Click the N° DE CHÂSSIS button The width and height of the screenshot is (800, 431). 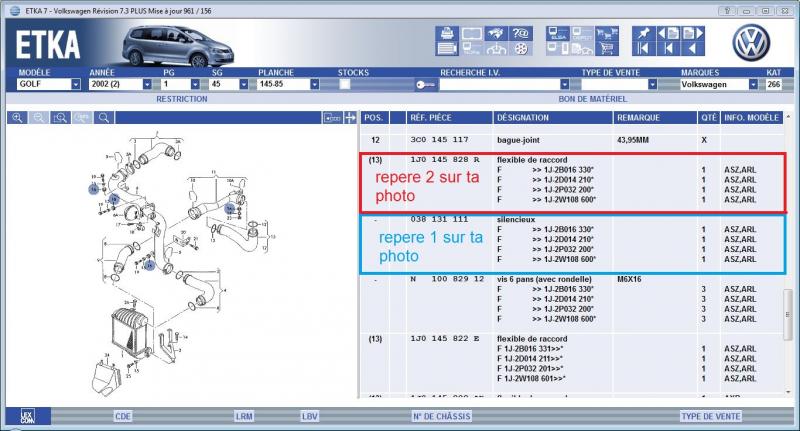coord(442,416)
